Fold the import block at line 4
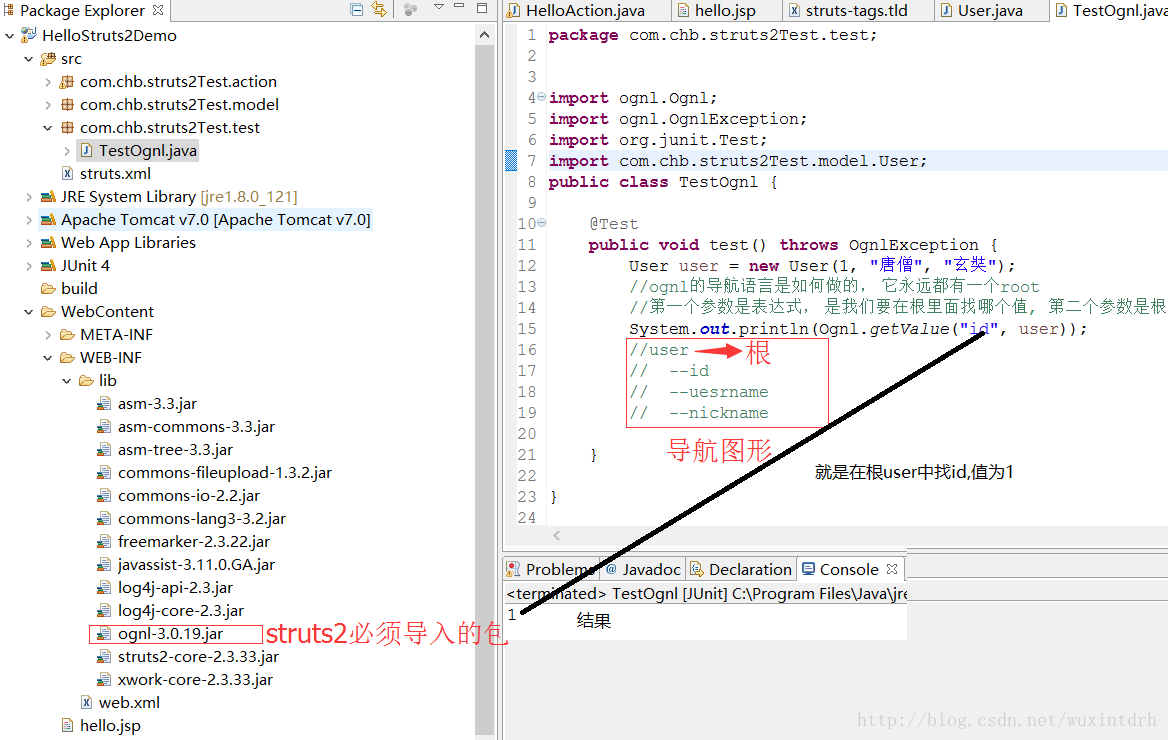Image resolution: width=1168 pixels, height=740 pixels. [x=542, y=97]
